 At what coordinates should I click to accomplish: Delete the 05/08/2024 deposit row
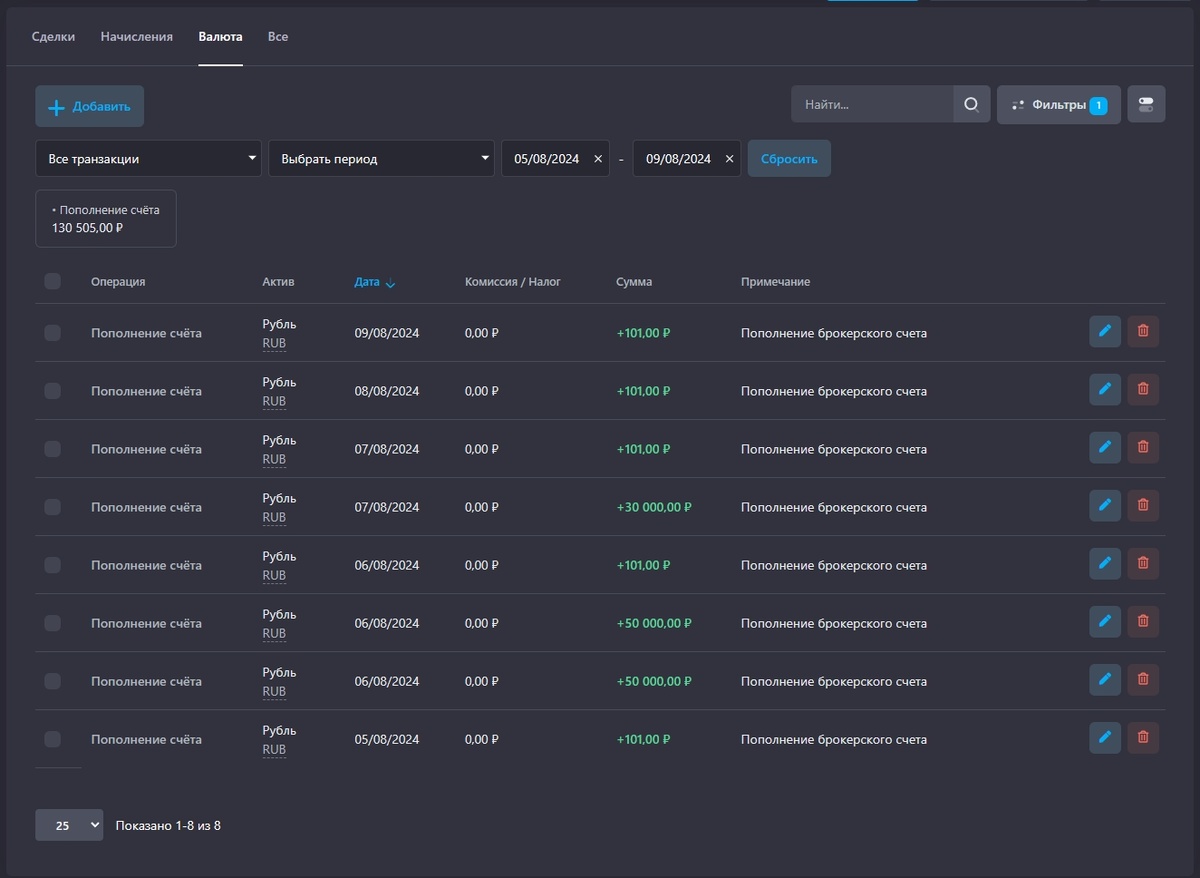(x=1143, y=737)
